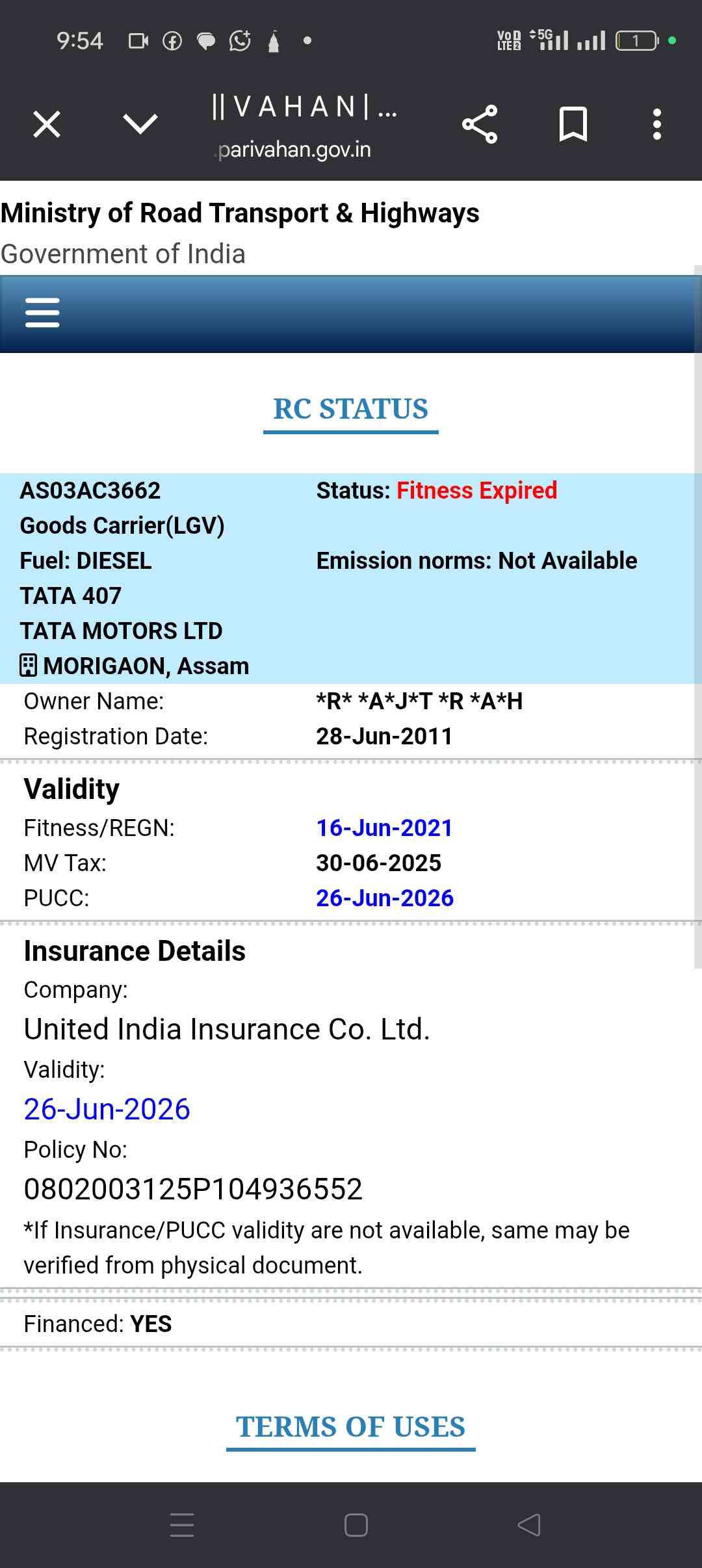Tap the share icon

480,124
